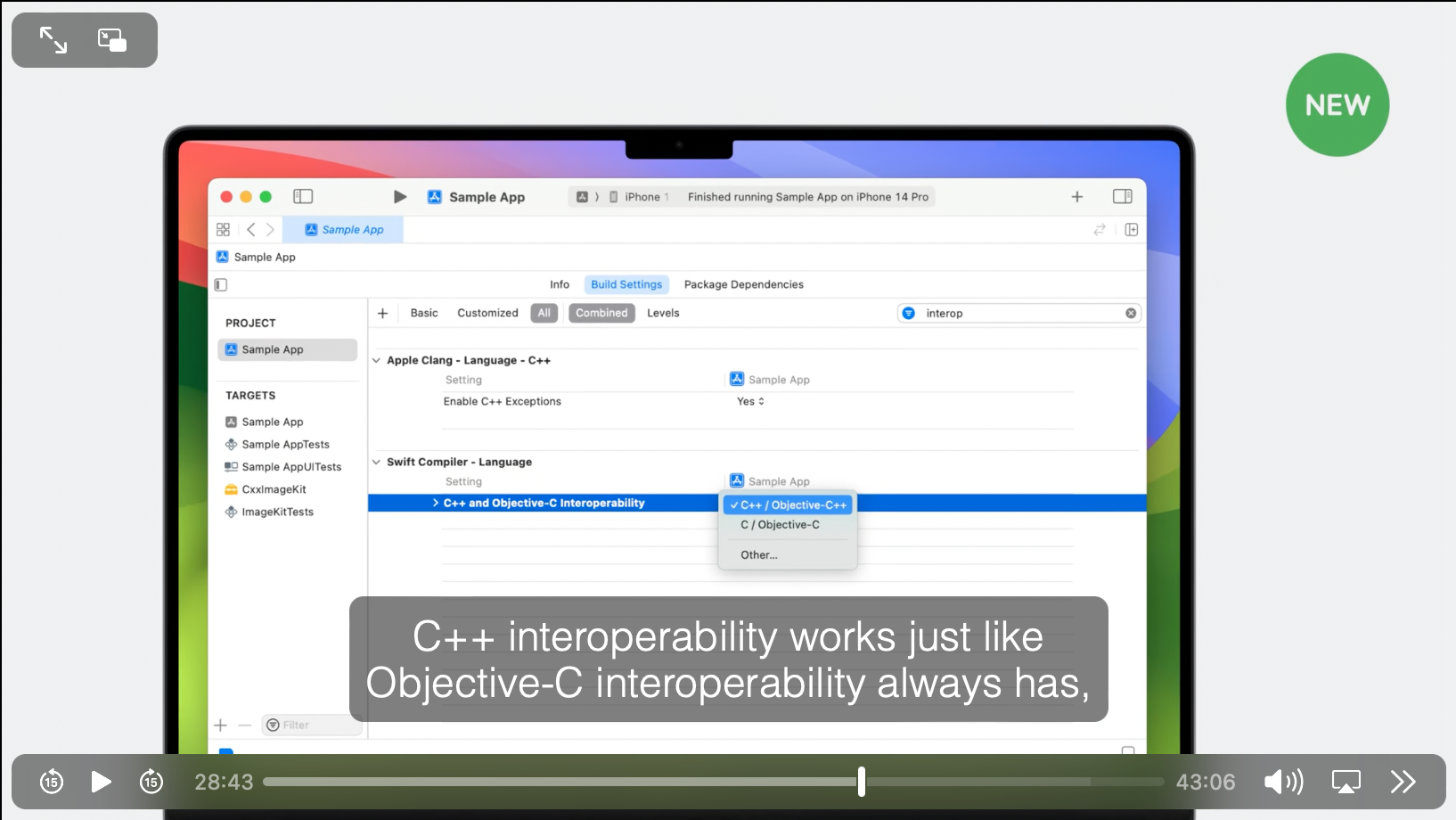
Task: Open search filter options icon
Action: [909, 313]
